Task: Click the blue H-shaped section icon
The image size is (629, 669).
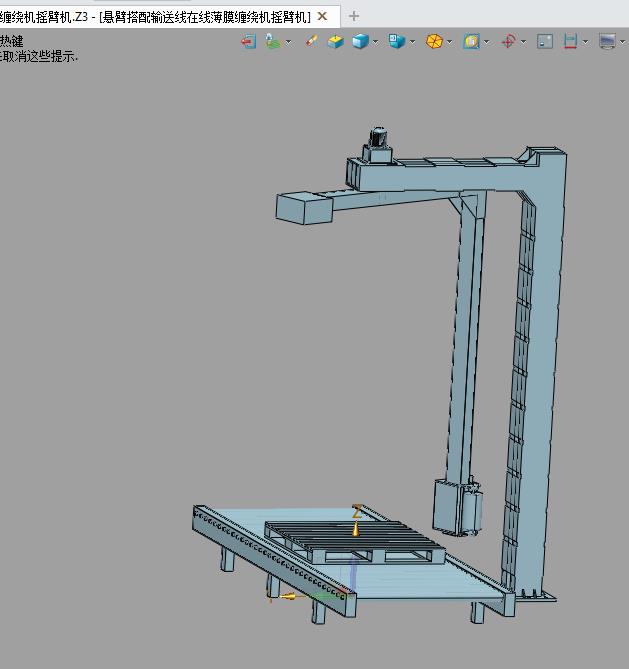Action: click(x=571, y=41)
